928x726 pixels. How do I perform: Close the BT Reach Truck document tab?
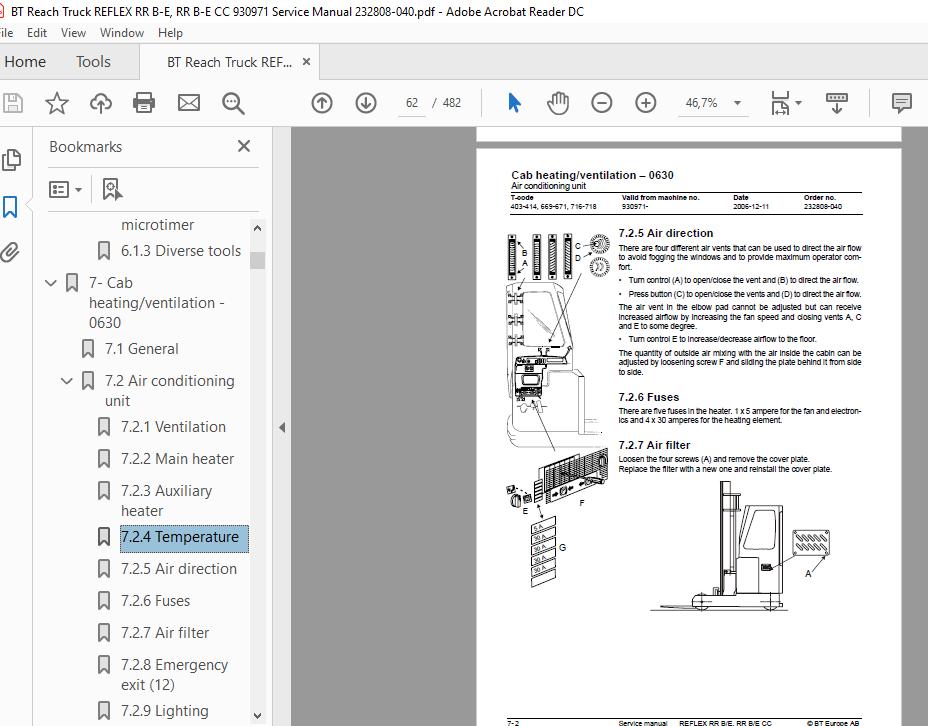(306, 62)
